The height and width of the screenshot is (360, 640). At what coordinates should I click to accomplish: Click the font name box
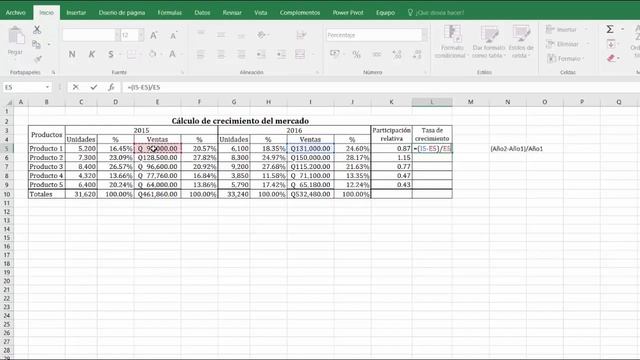click(x=88, y=36)
